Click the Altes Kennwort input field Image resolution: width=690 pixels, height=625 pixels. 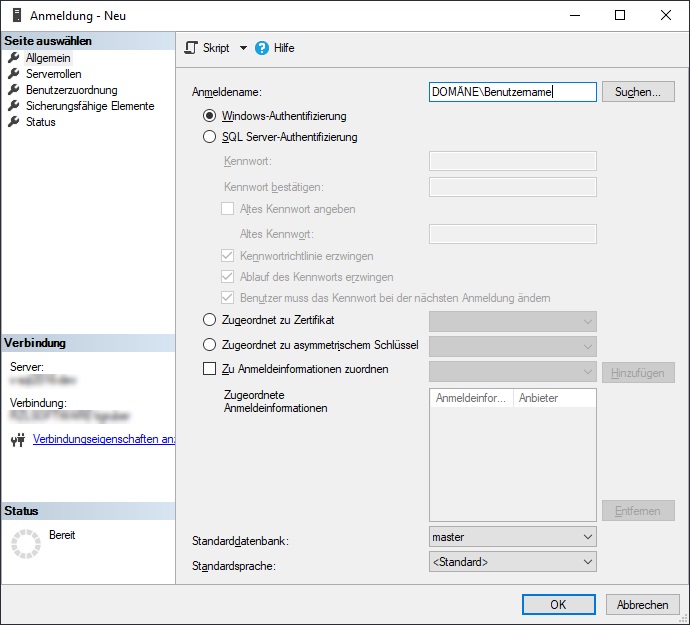point(513,234)
